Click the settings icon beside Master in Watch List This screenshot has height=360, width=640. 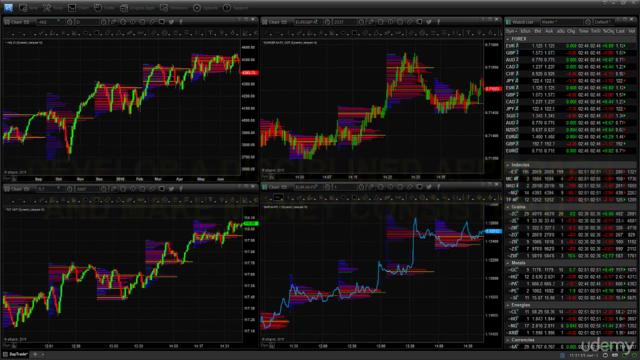588,22
